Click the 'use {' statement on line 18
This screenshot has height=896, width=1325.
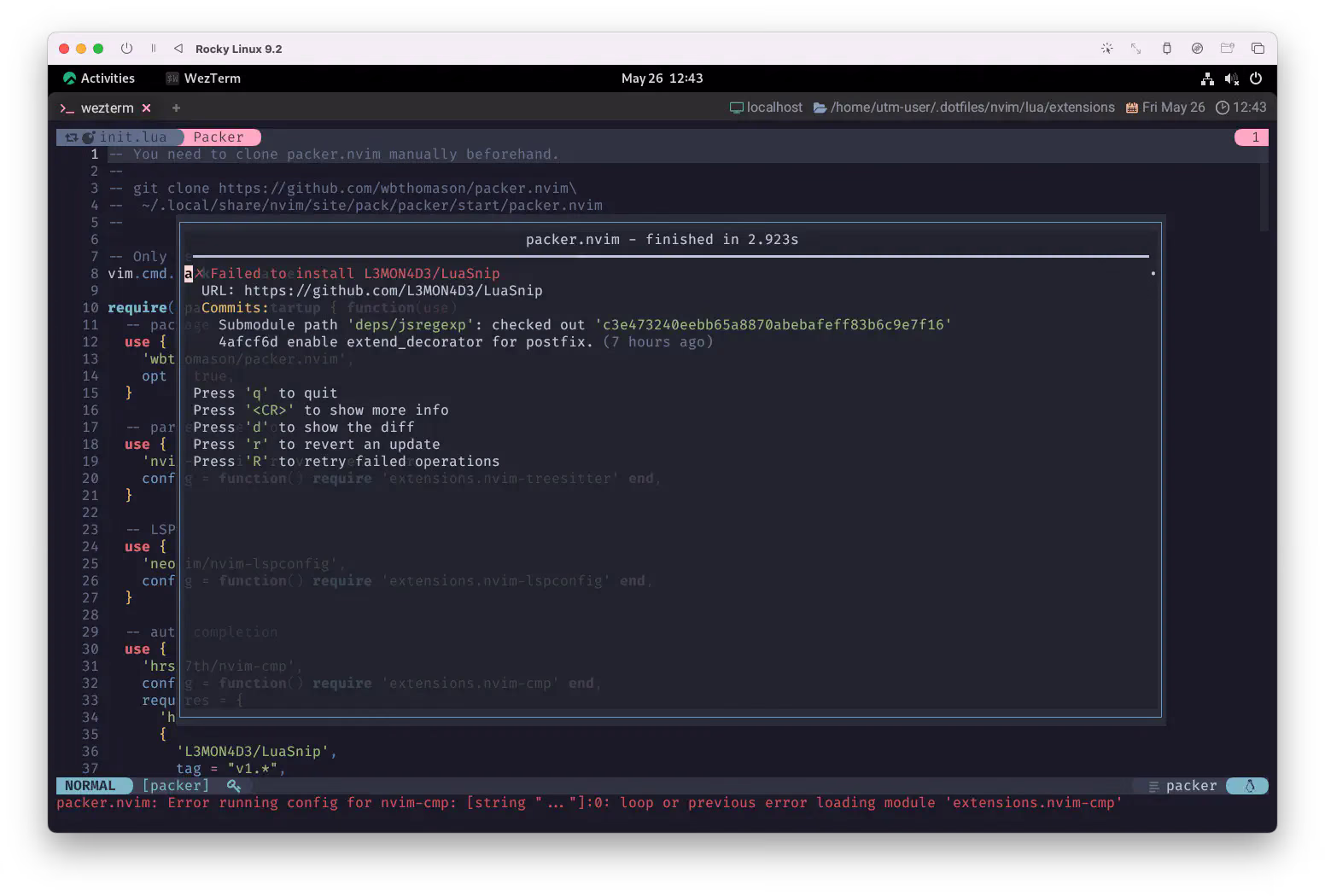click(146, 445)
